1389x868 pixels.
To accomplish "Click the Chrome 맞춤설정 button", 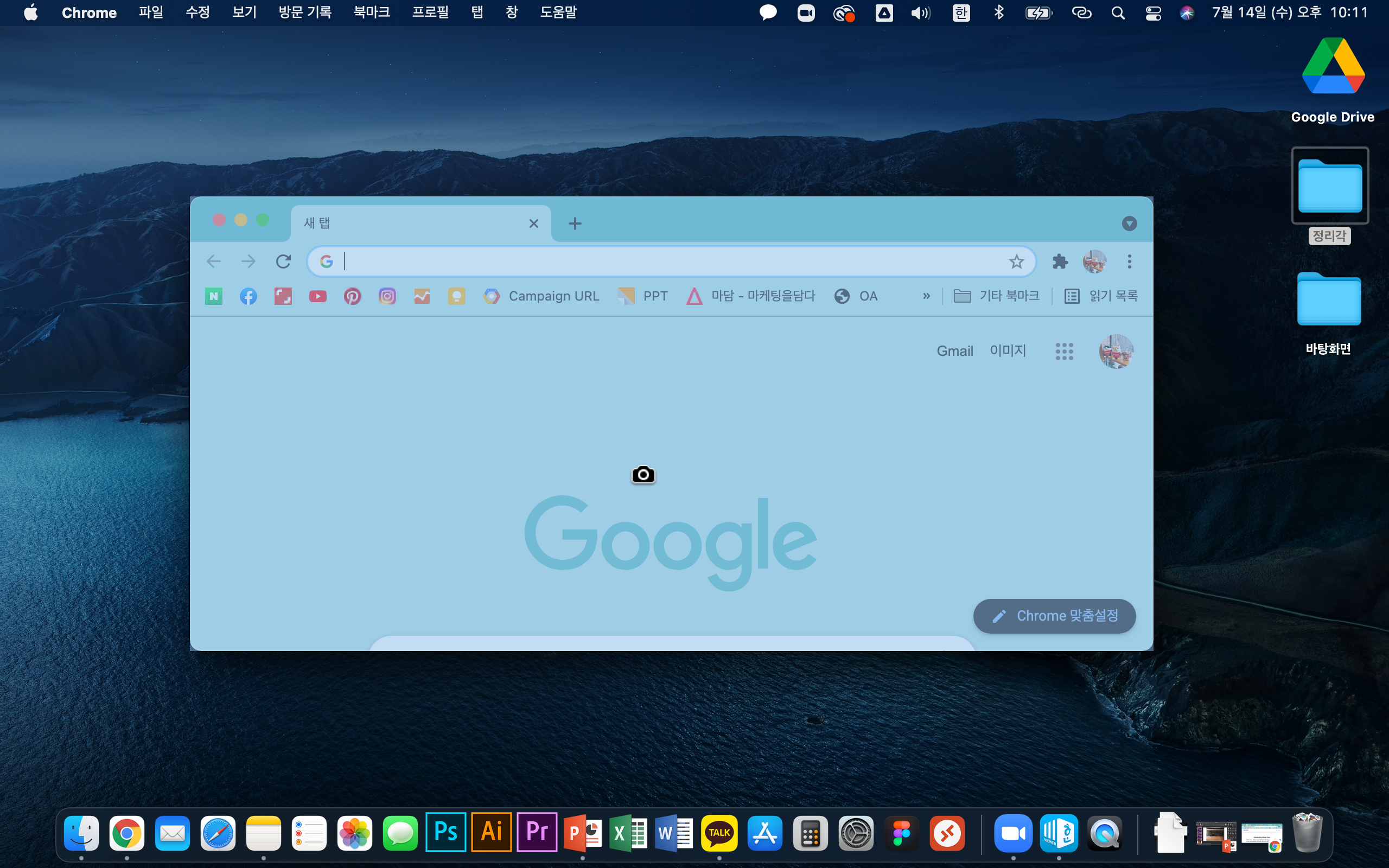I will click(1054, 616).
